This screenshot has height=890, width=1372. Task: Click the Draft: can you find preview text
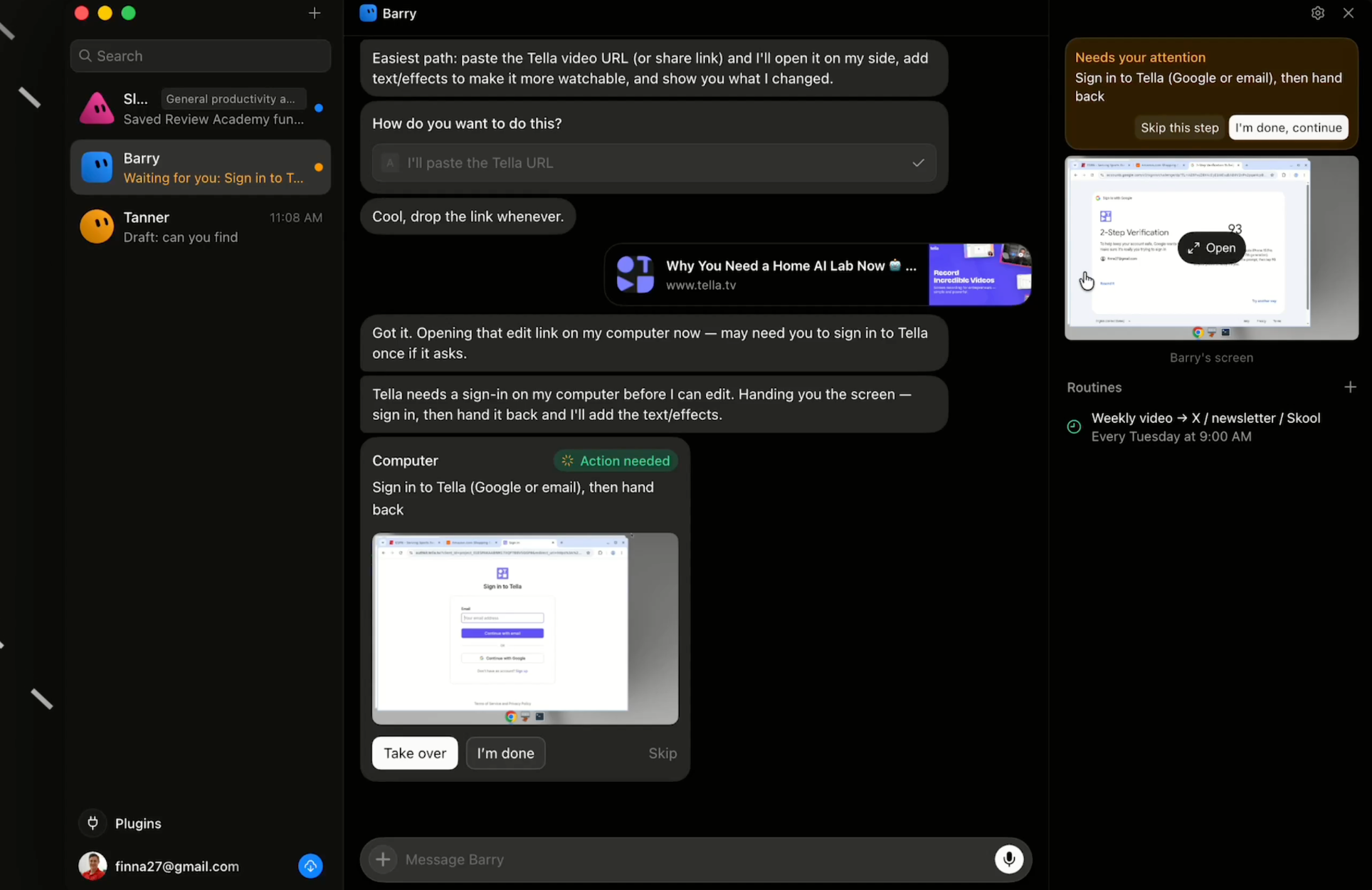[x=181, y=237]
